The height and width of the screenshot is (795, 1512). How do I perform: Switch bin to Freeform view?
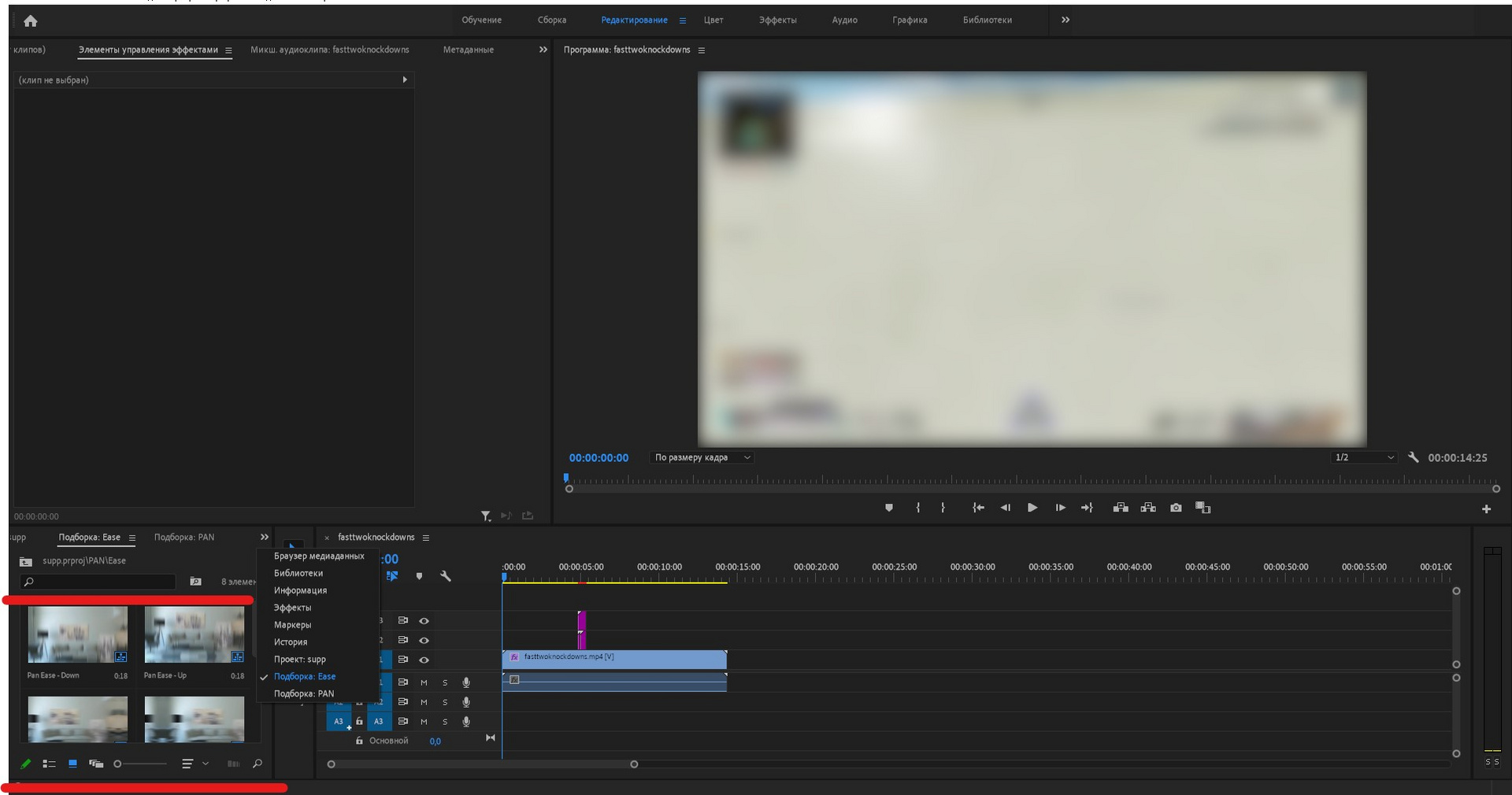coord(96,764)
